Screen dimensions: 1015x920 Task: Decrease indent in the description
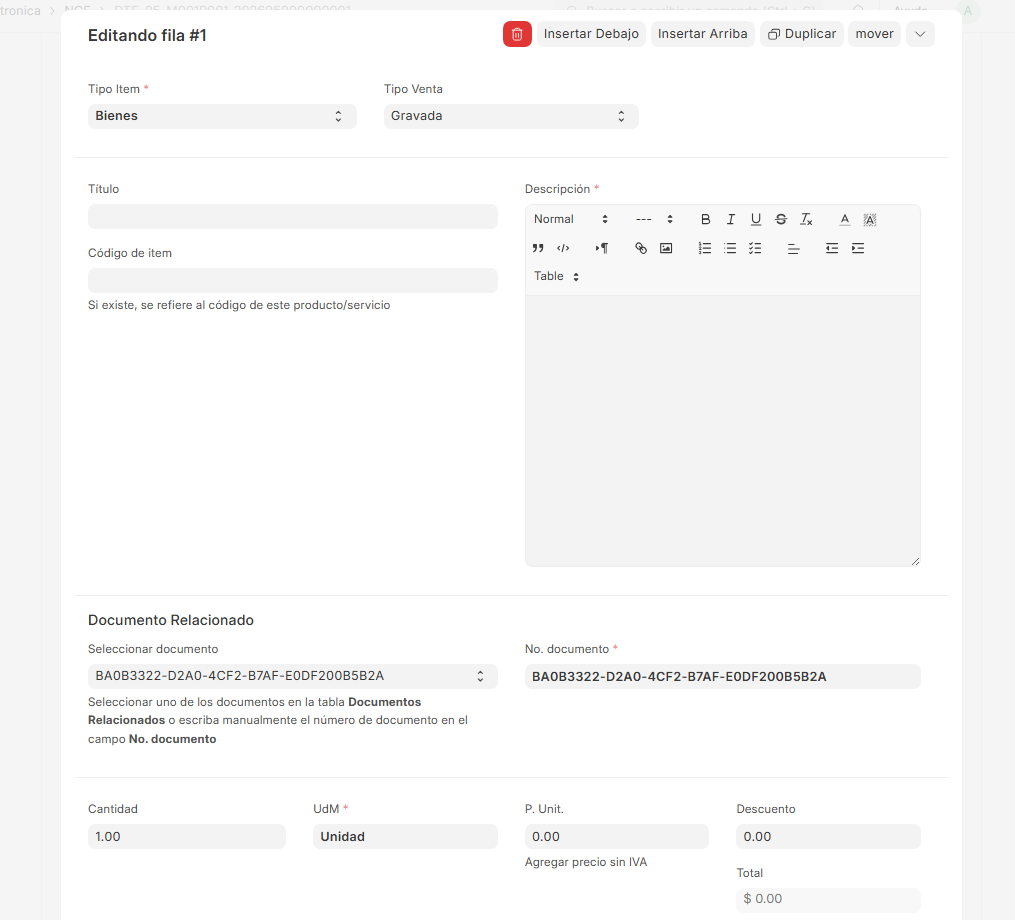(832, 248)
